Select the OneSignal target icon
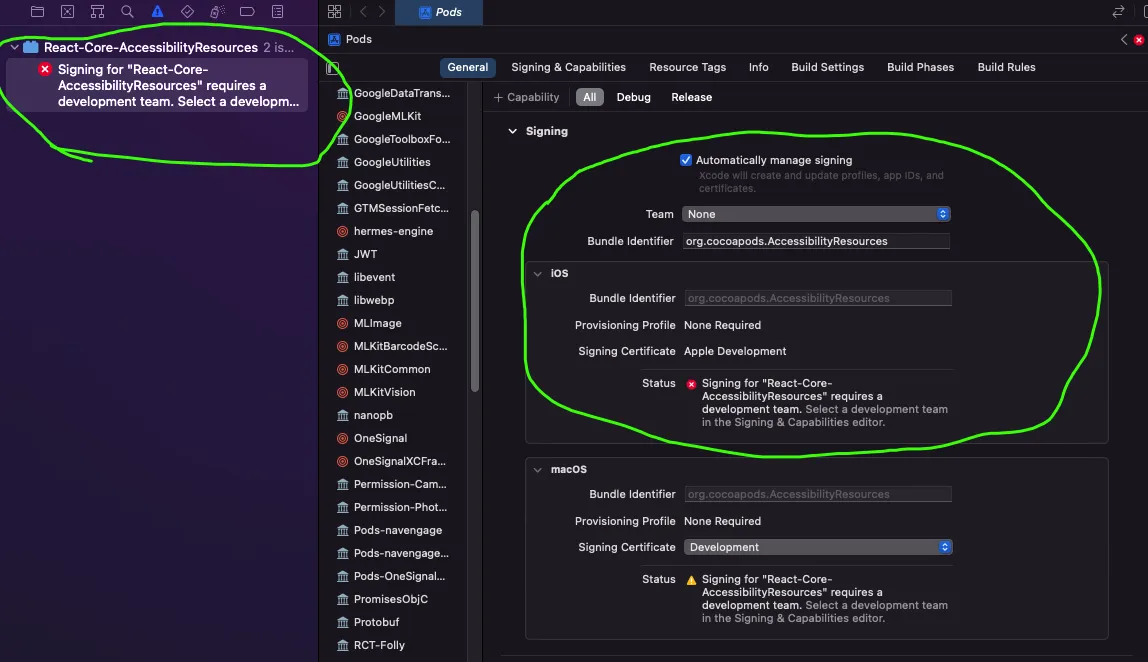Image resolution: width=1148 pixels, height=662 pixels. click(x=342, y=439)
